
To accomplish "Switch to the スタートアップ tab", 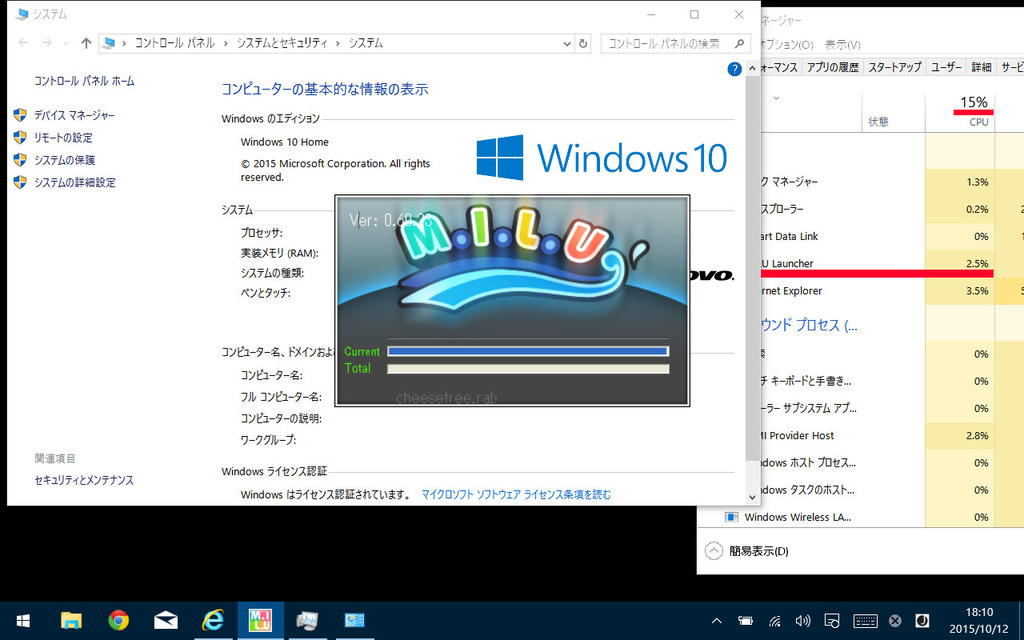I will click(894, 67).
